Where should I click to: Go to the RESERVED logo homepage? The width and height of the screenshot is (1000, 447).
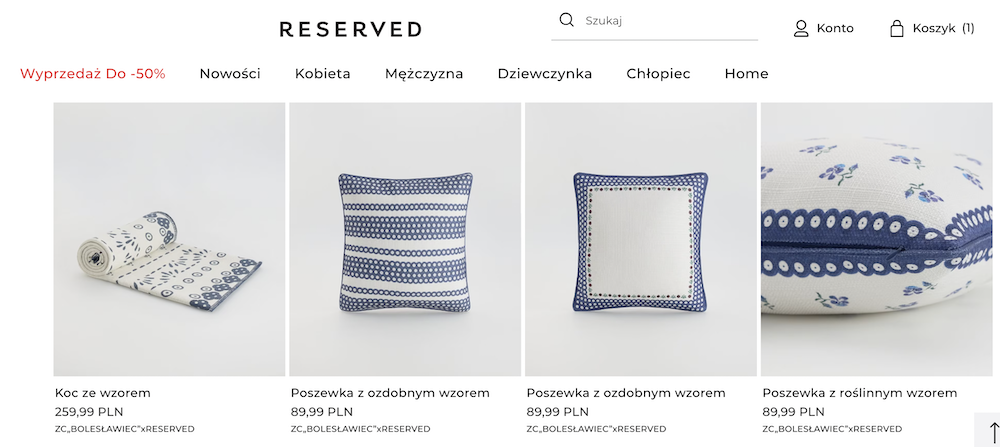tap(351, 29)
